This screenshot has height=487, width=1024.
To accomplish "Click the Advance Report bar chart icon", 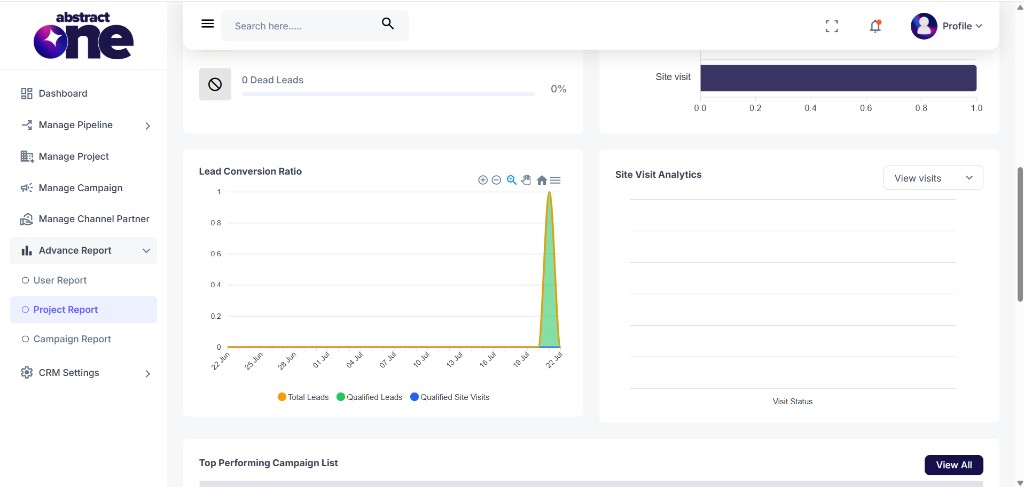I will pos(27,250).
